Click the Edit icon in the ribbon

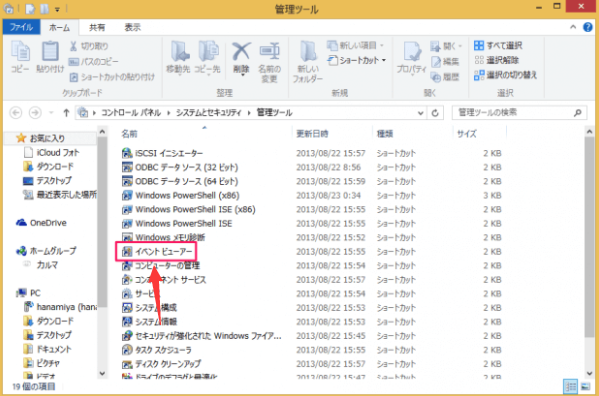point(436,61)
